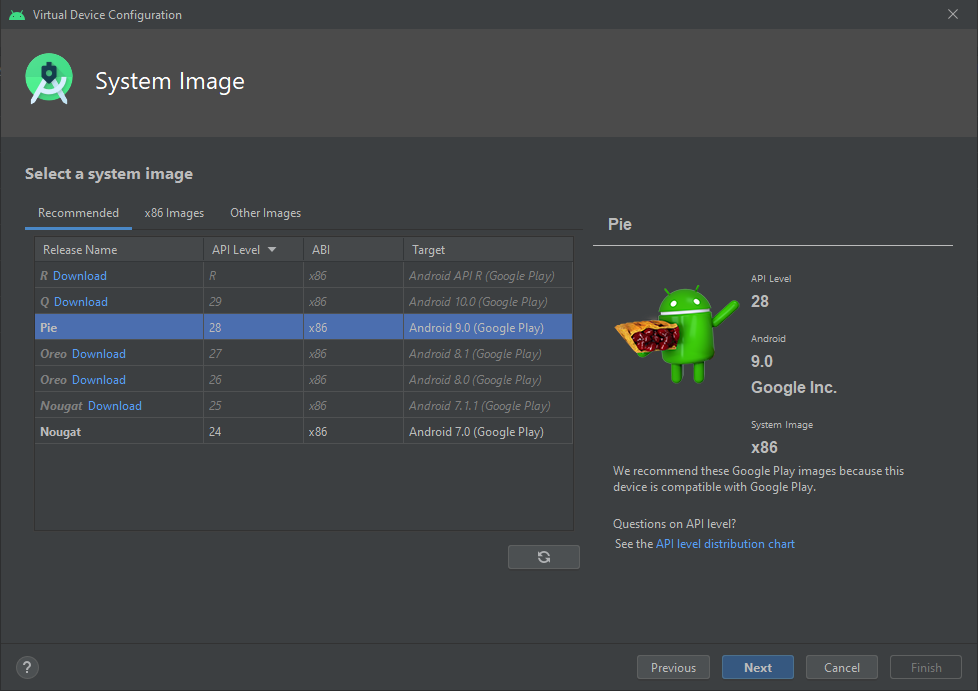Click the ABI column header
The image size is (978, 691).
353,249
